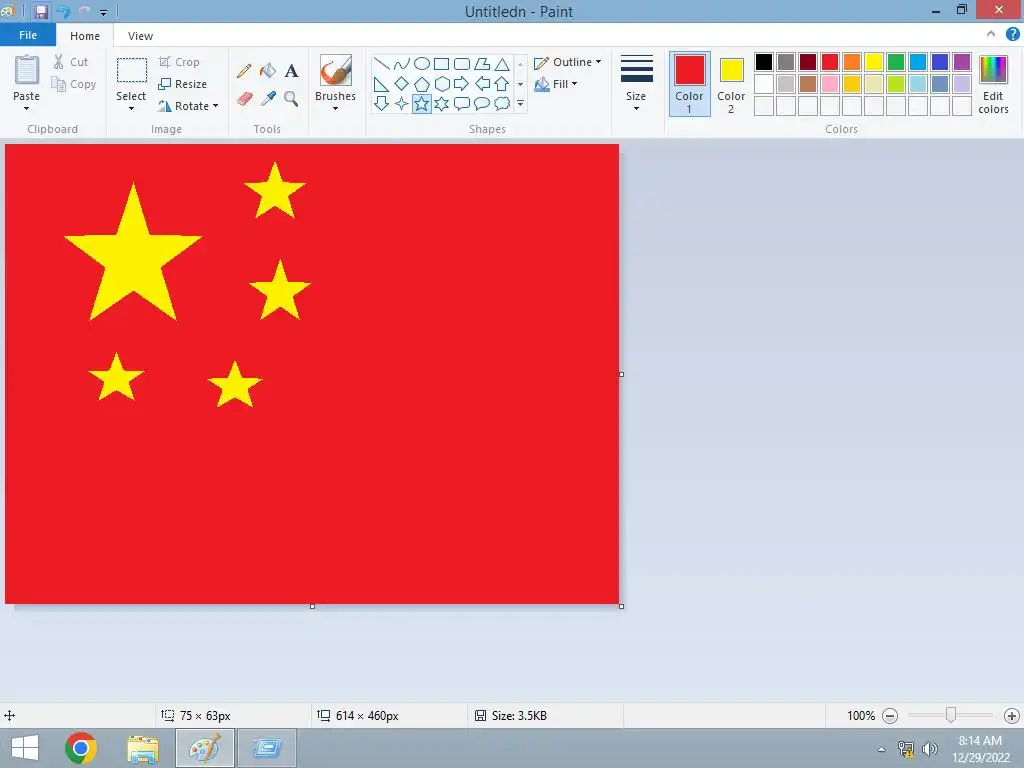Viewport: 1024px width, 768px height.
Task: Click the canvas bottom-right corner resize handle
Action: pos(621,607)
